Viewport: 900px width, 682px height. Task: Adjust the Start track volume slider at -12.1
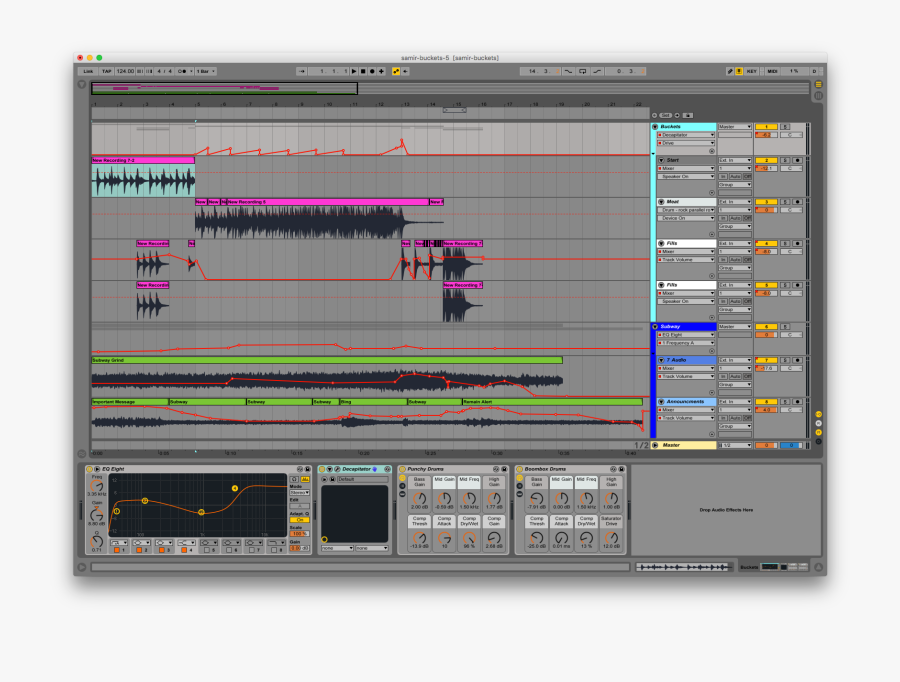pyautogui.click(x=766, y=169)
